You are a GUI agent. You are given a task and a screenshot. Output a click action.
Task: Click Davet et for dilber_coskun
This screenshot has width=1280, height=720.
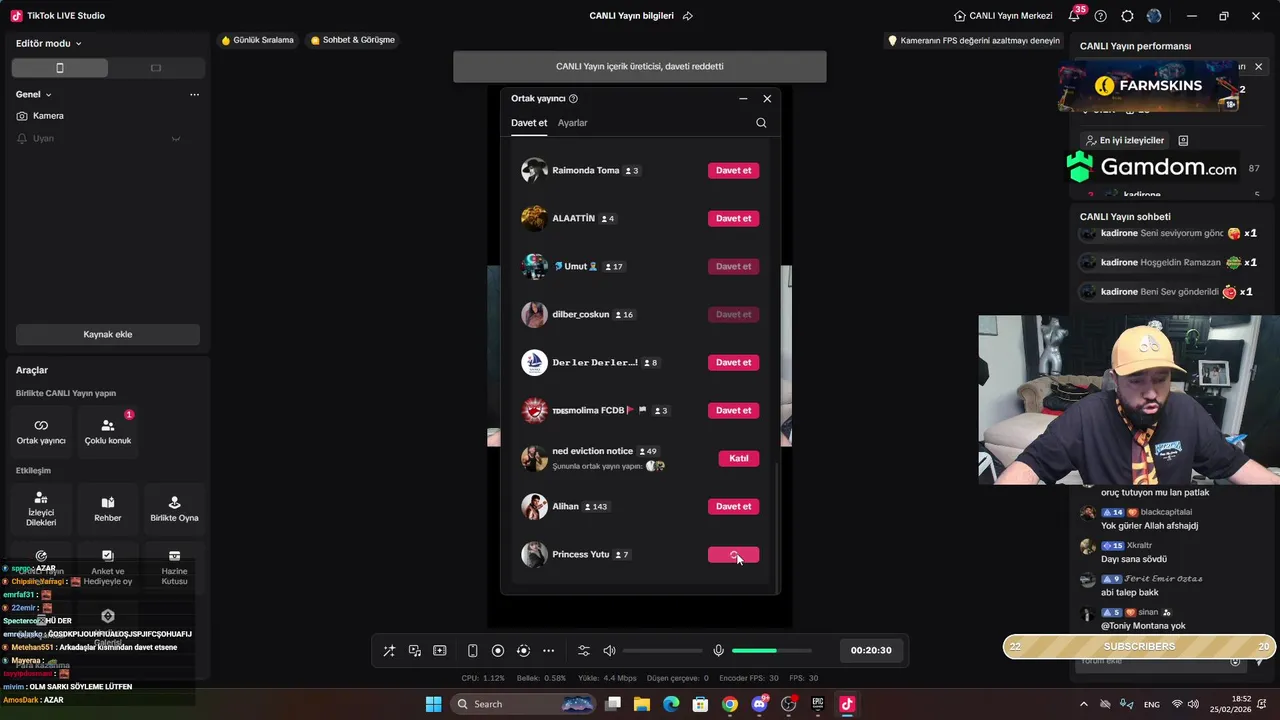pyautogui.click(x=733, y=314)
